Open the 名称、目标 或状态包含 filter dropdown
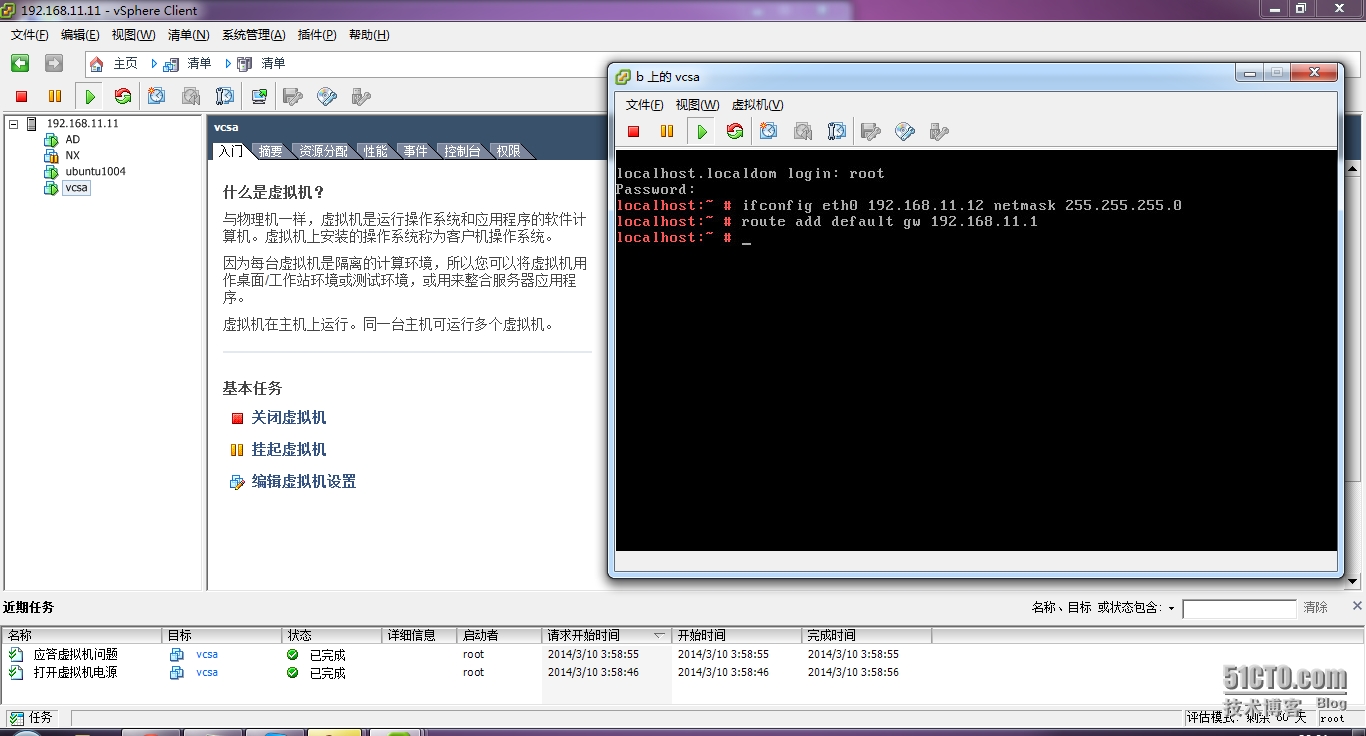 tap(1171, 608)
